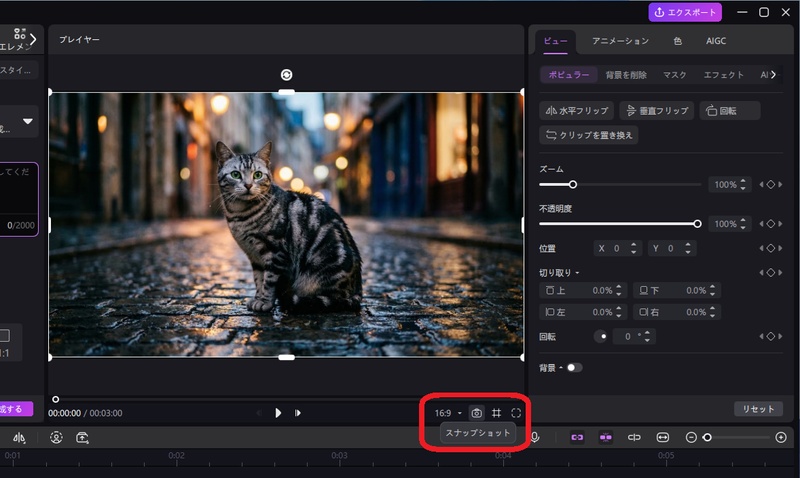Screen dimensions: 800x478
Task: Click the rotation dial knob
Action: point(601,336)
